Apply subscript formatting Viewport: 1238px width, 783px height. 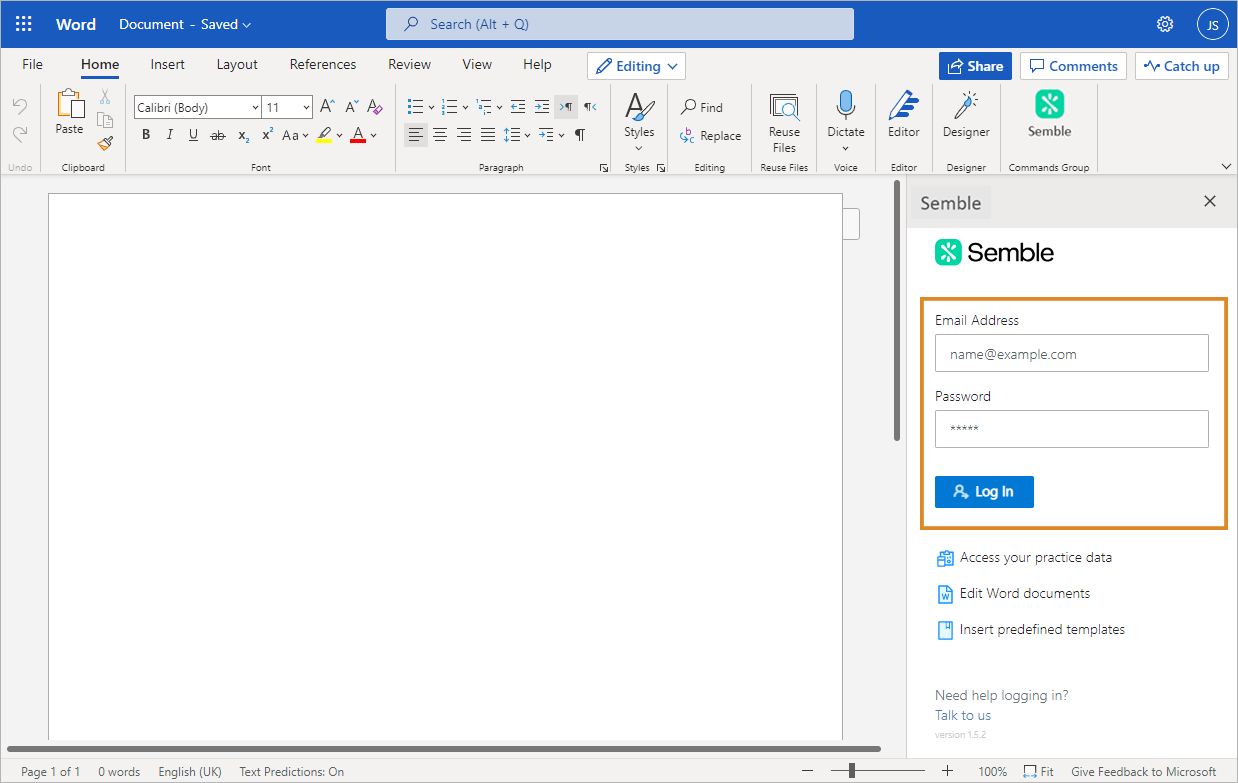pyautogui.click(x=243, y=135)
